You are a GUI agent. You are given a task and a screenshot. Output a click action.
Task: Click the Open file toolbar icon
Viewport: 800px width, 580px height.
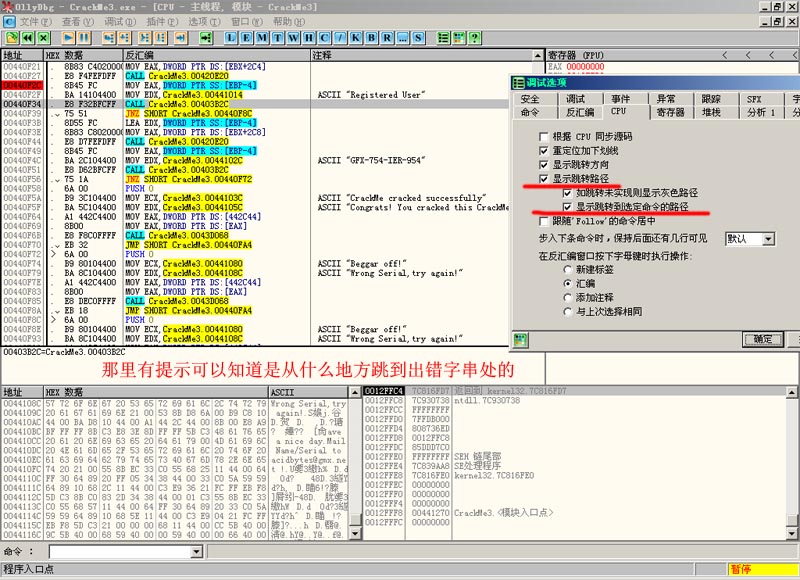point(12,38)
